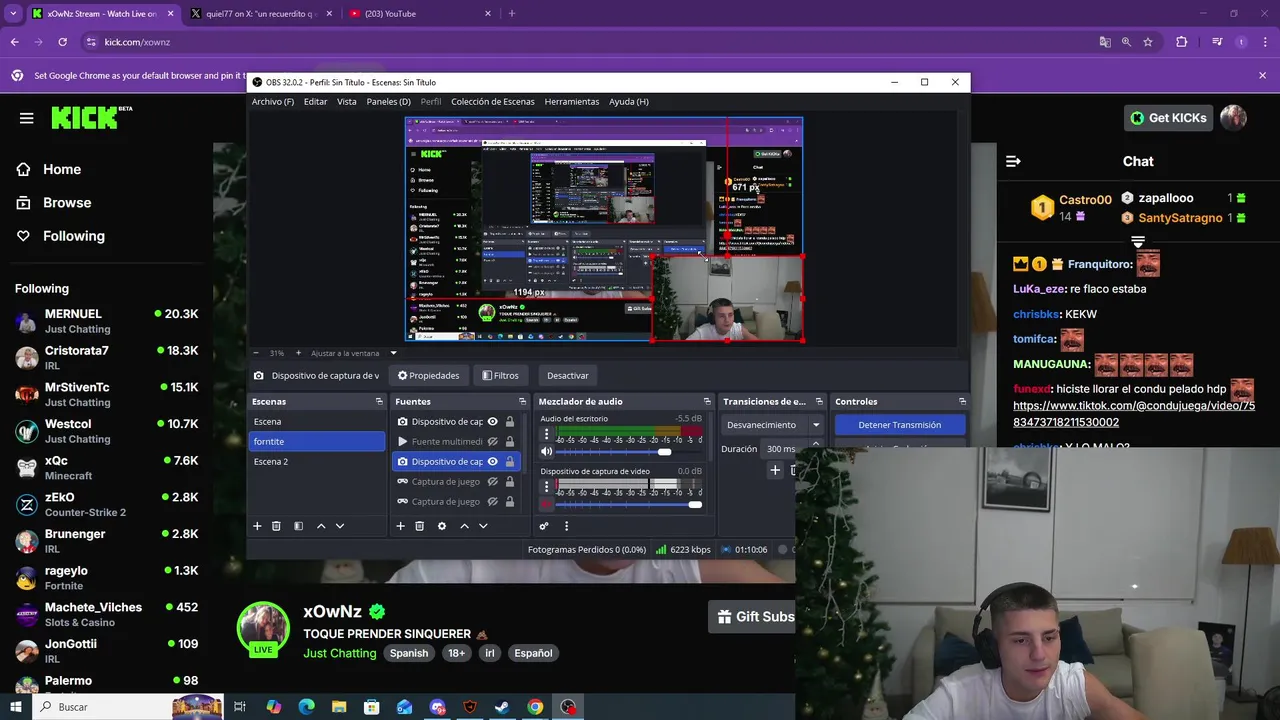This screenshot has width=1280, height=720.
Task: Undock the Mezclador de audio panel
Action: tap(707, 401)
